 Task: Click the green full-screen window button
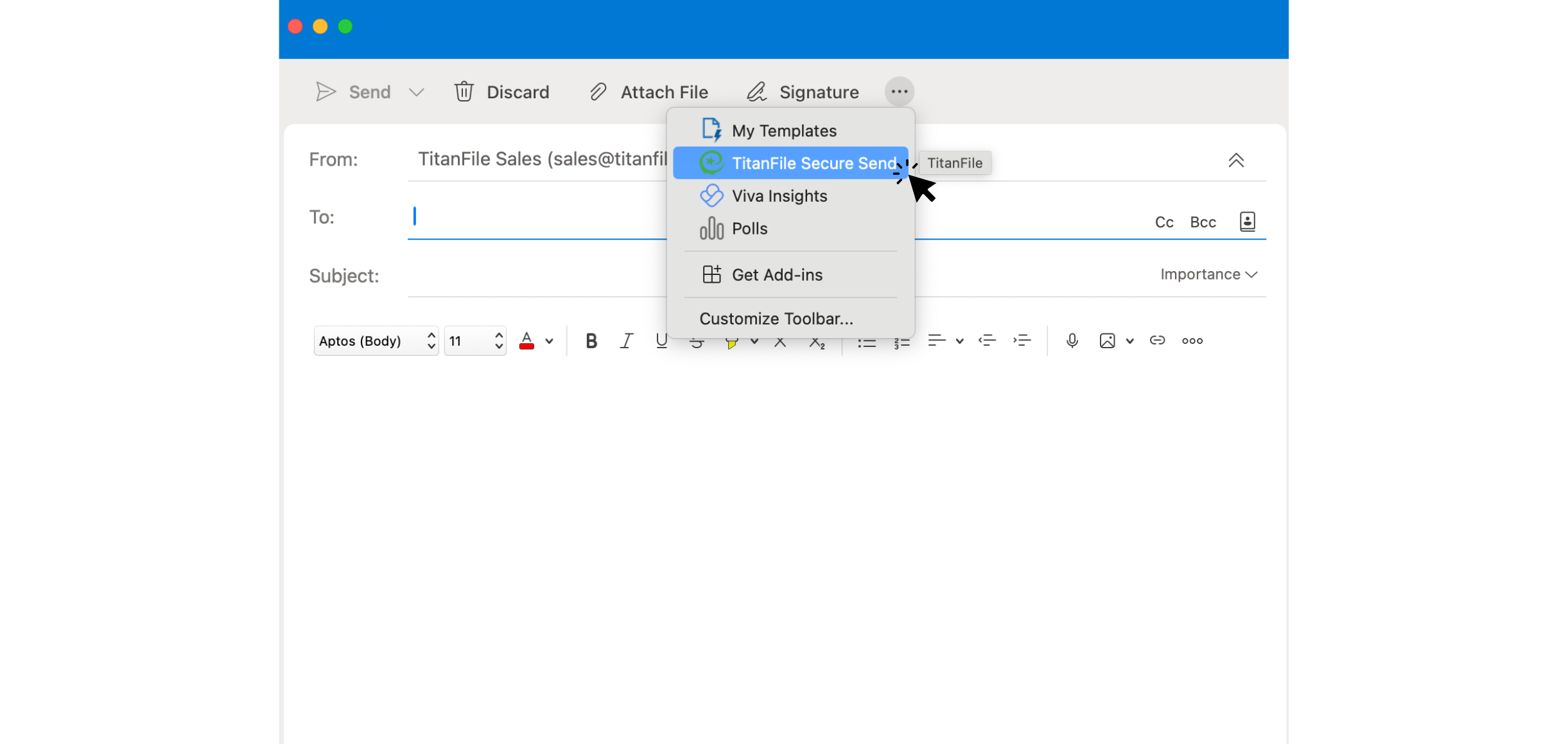click(345, 26)
